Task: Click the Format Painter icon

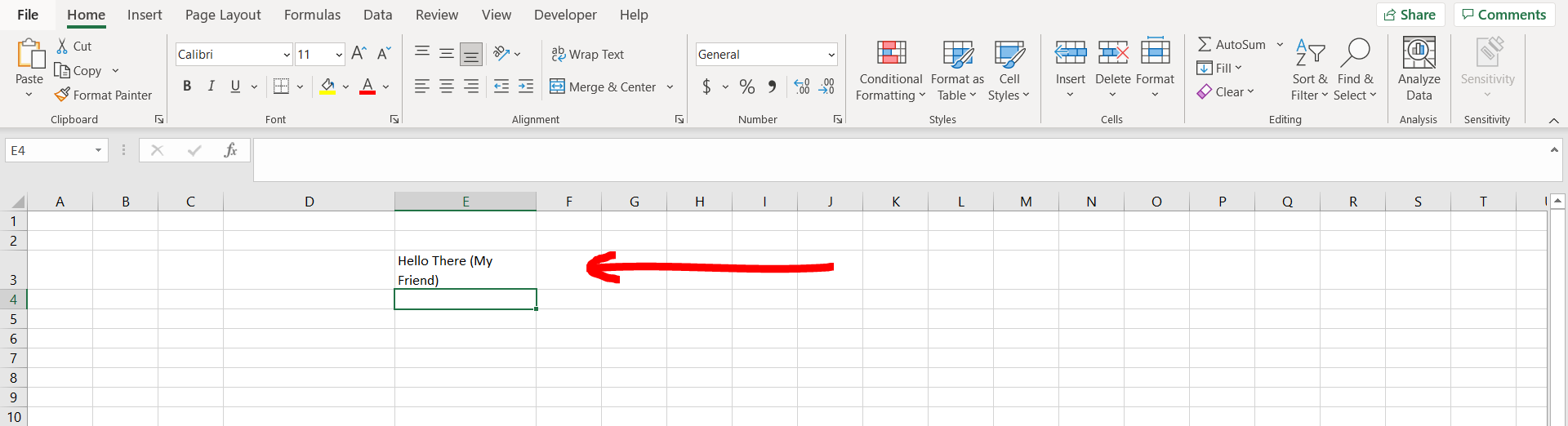Action: click(62, 95)
